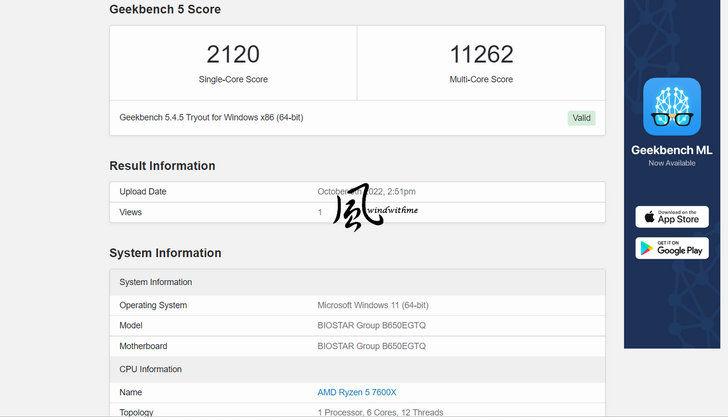The width and height of the screenshot is (728, 417).
Task: Open the Get it on Google Play badge
Action: pos(671,248)
